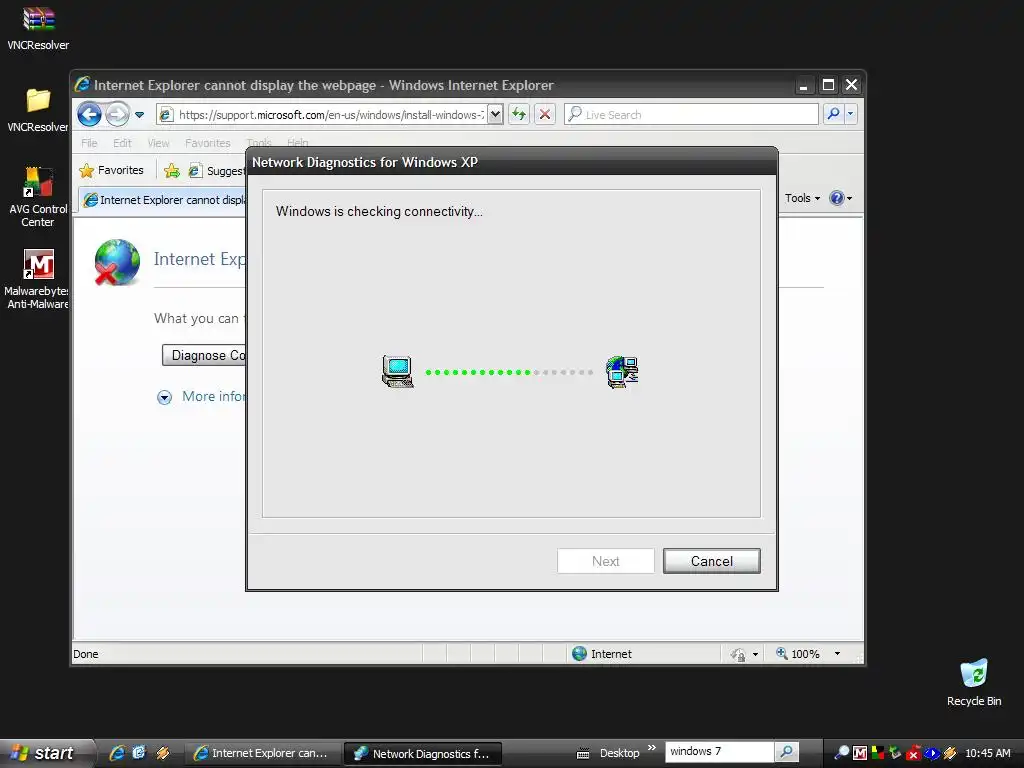Click the clock showing 10:45 AM

click(987, 753)
